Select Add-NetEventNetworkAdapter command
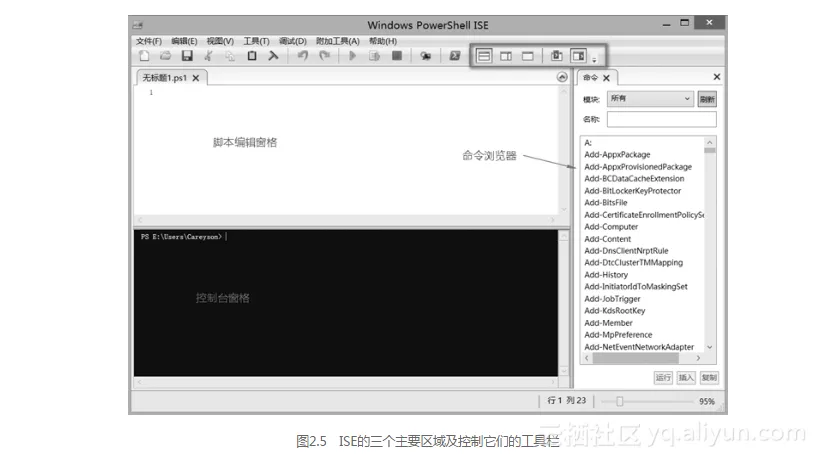The width and height of the screenshot is (817, 458). [x=639, y=346]
